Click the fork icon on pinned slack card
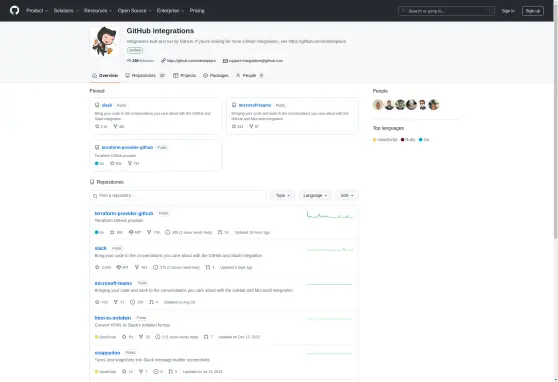The image size is (558, 382). tap(115, 126)
